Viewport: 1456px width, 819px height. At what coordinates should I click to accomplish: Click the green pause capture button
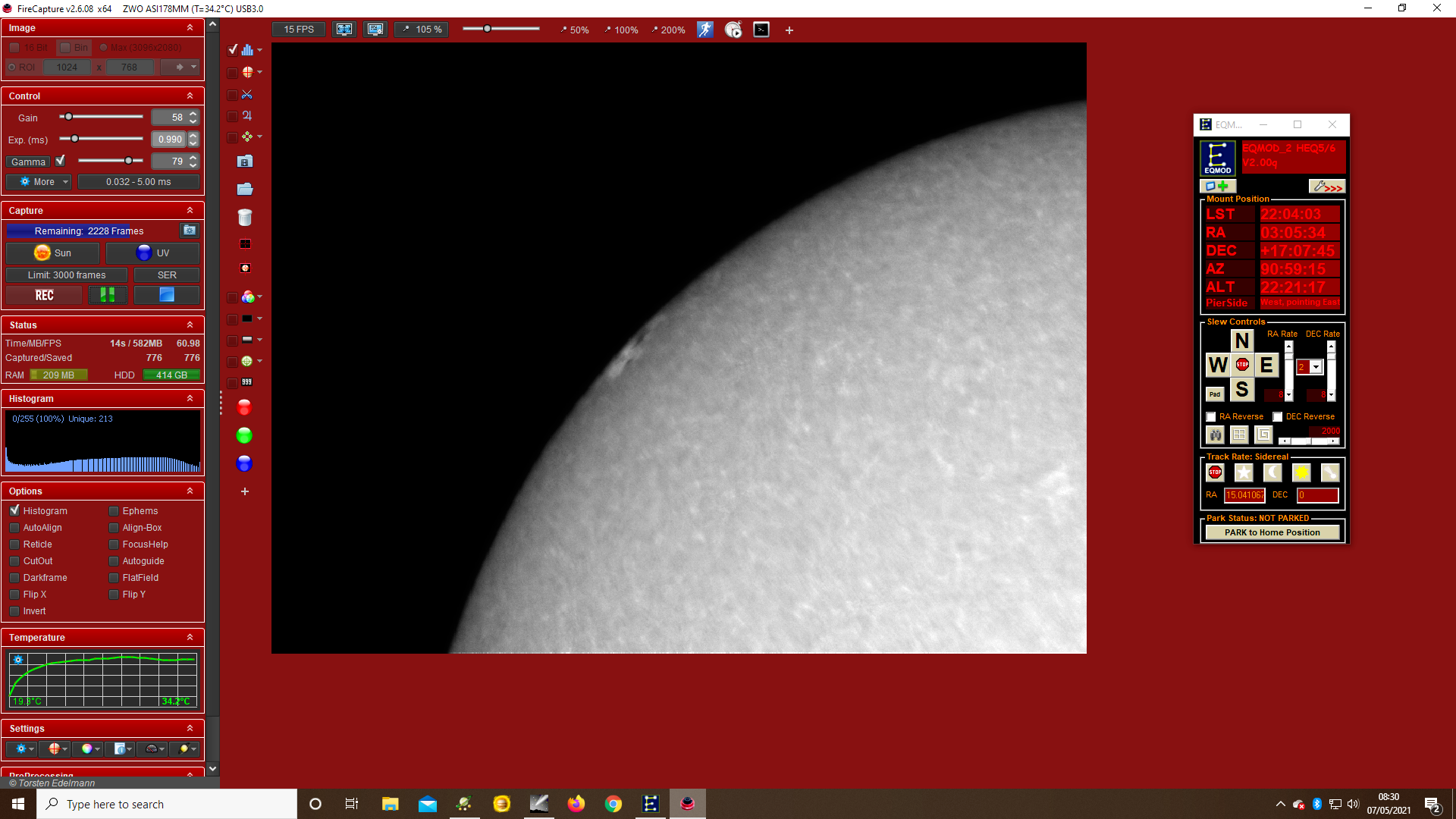tap(108, 295)
